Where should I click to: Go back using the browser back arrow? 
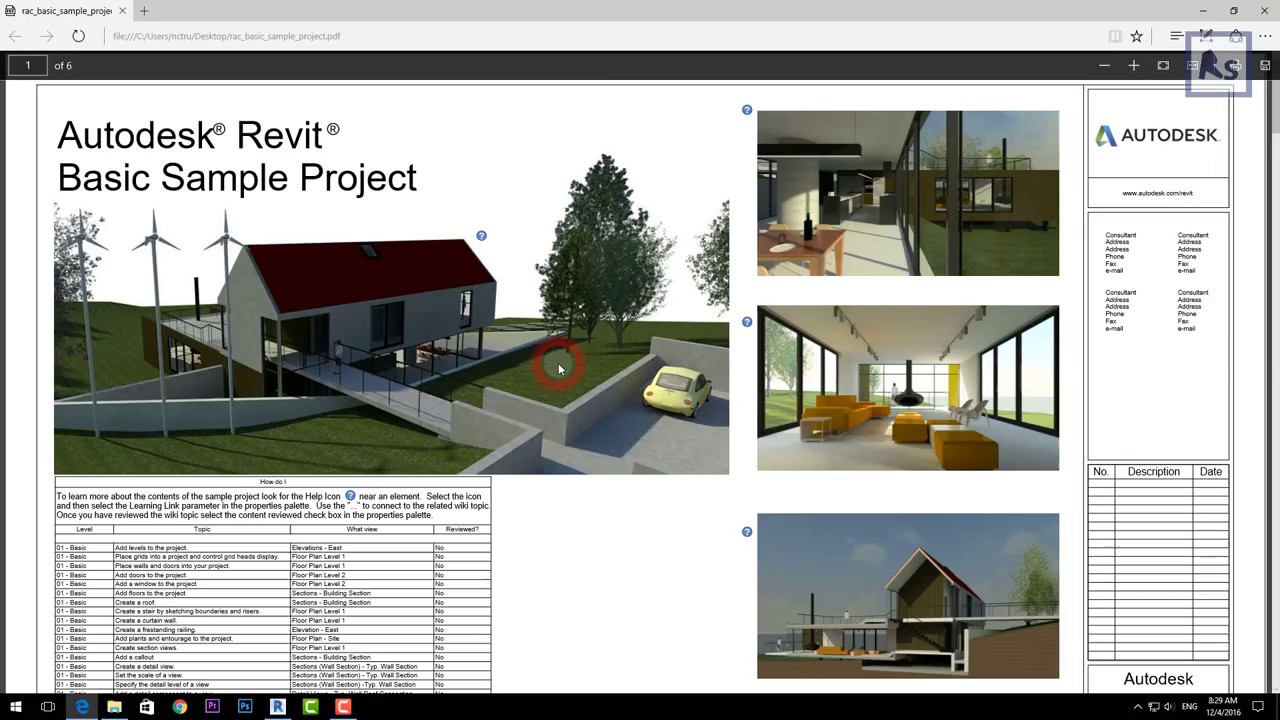pyautogui.click(x=15, y=36)
